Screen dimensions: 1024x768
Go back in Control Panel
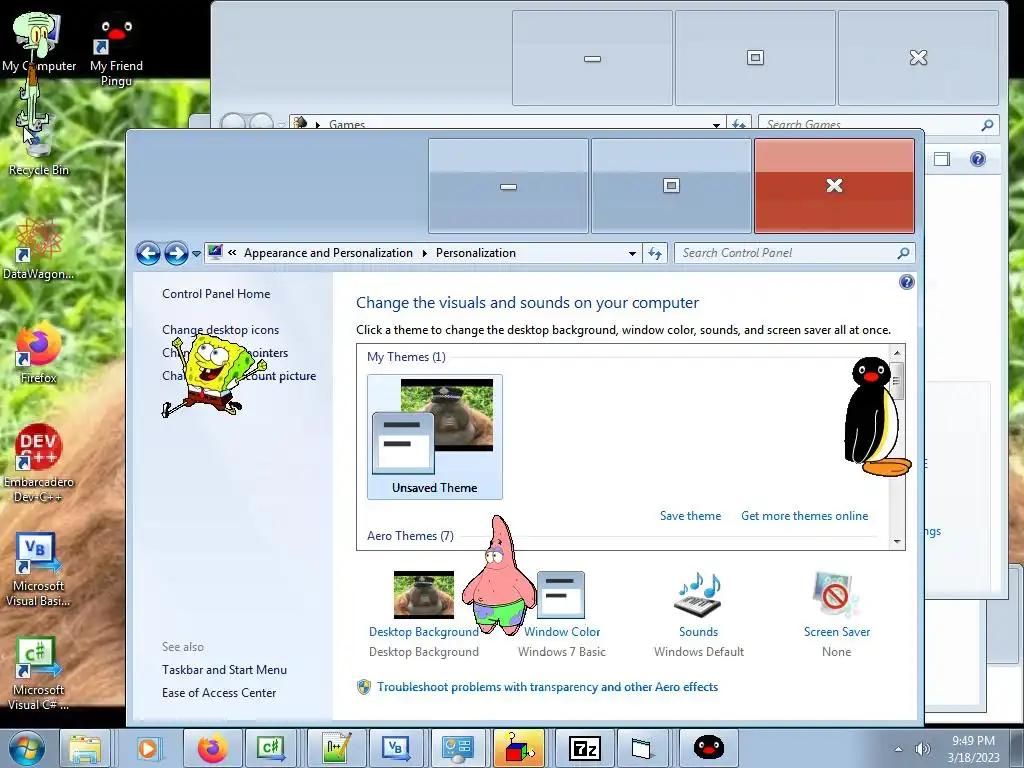(148, 253)
